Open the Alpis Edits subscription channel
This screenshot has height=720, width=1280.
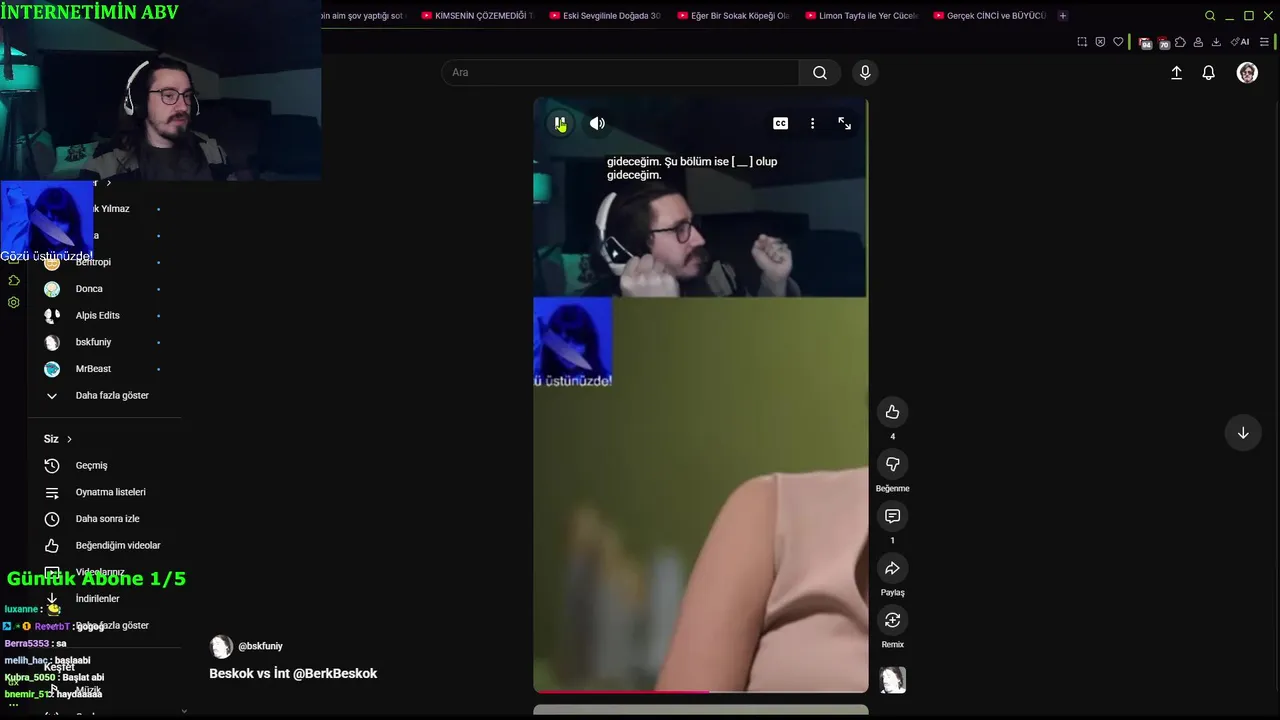104,315
